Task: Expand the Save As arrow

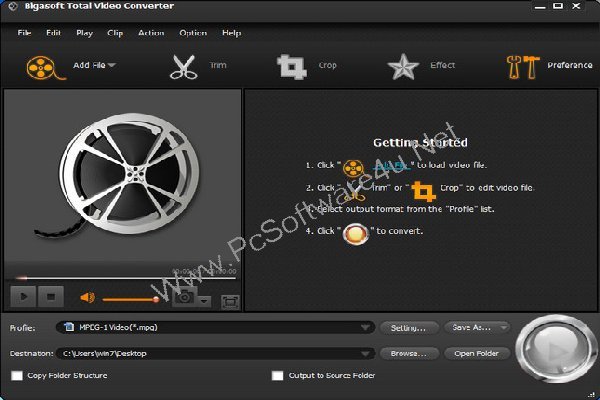Action: point(504,328)
